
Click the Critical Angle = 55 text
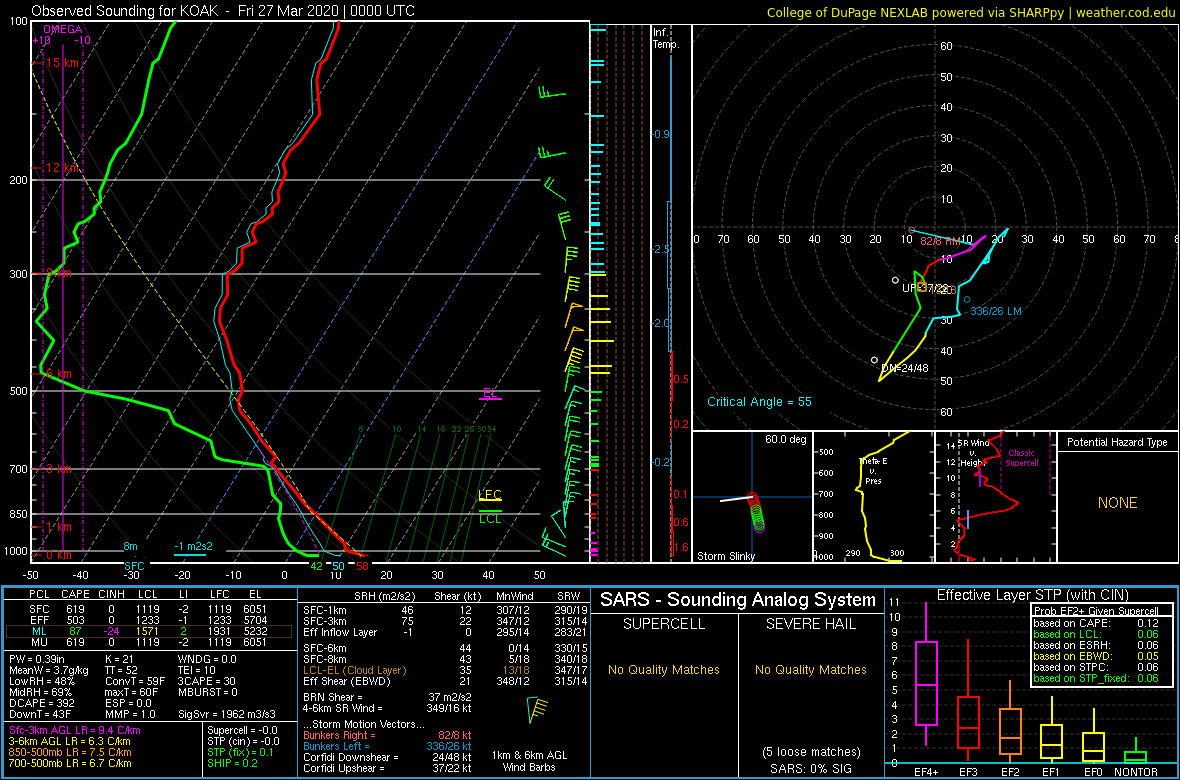pyautogui.click(x=759, y=402)
